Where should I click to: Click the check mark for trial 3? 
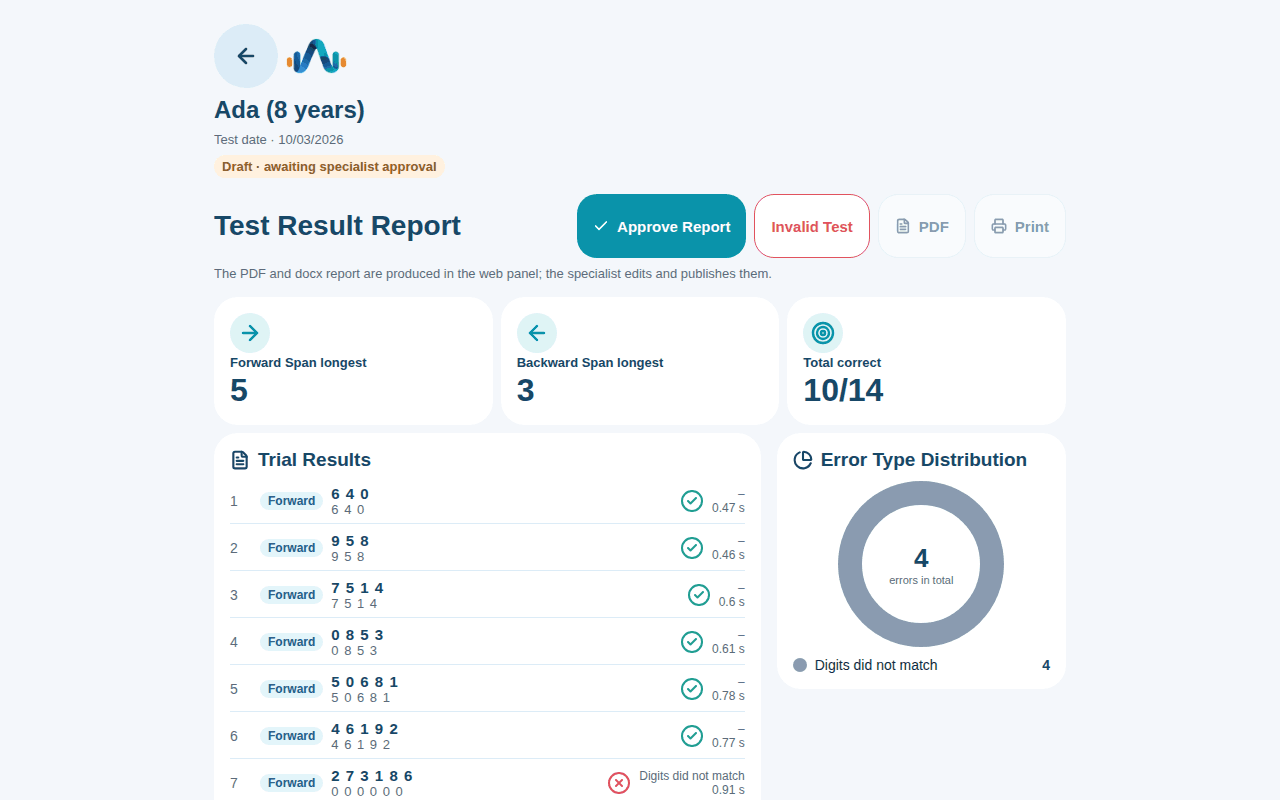pos(699,595)
